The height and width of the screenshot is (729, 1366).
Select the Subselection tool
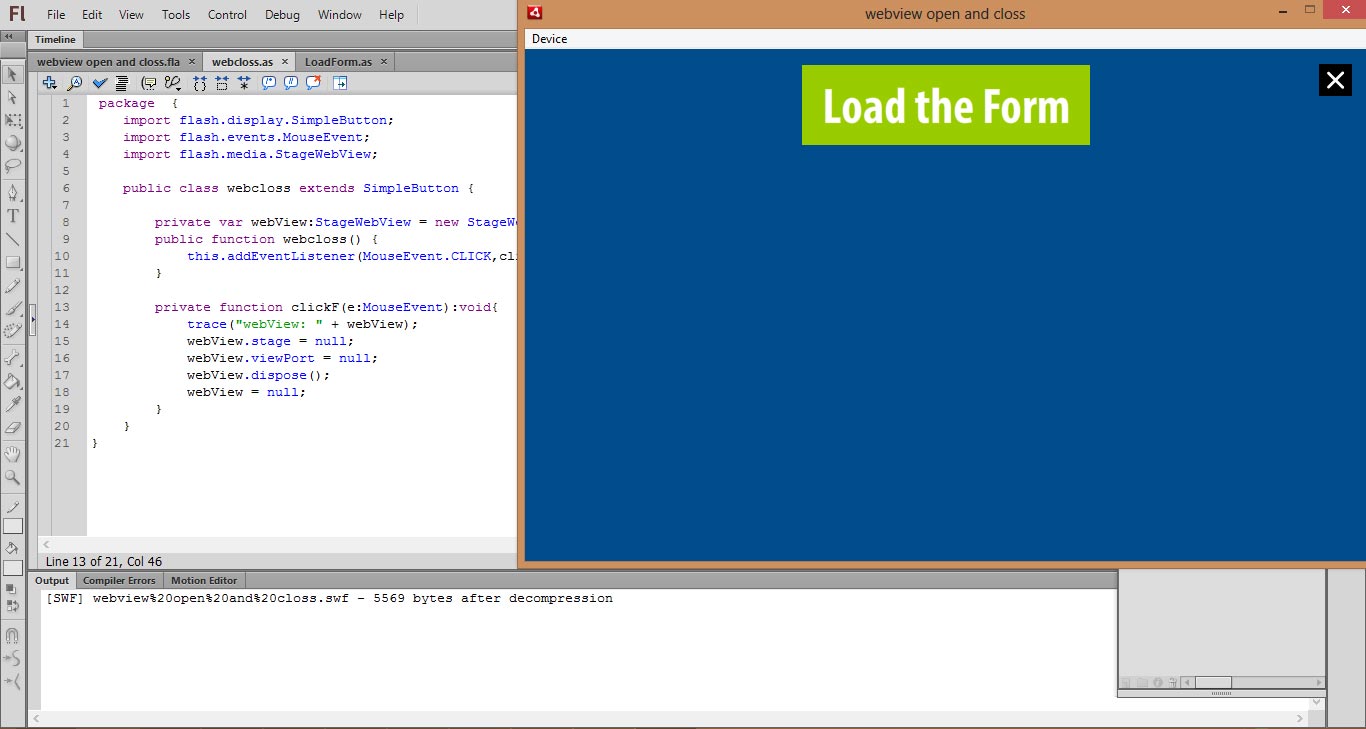click(13, 97)
